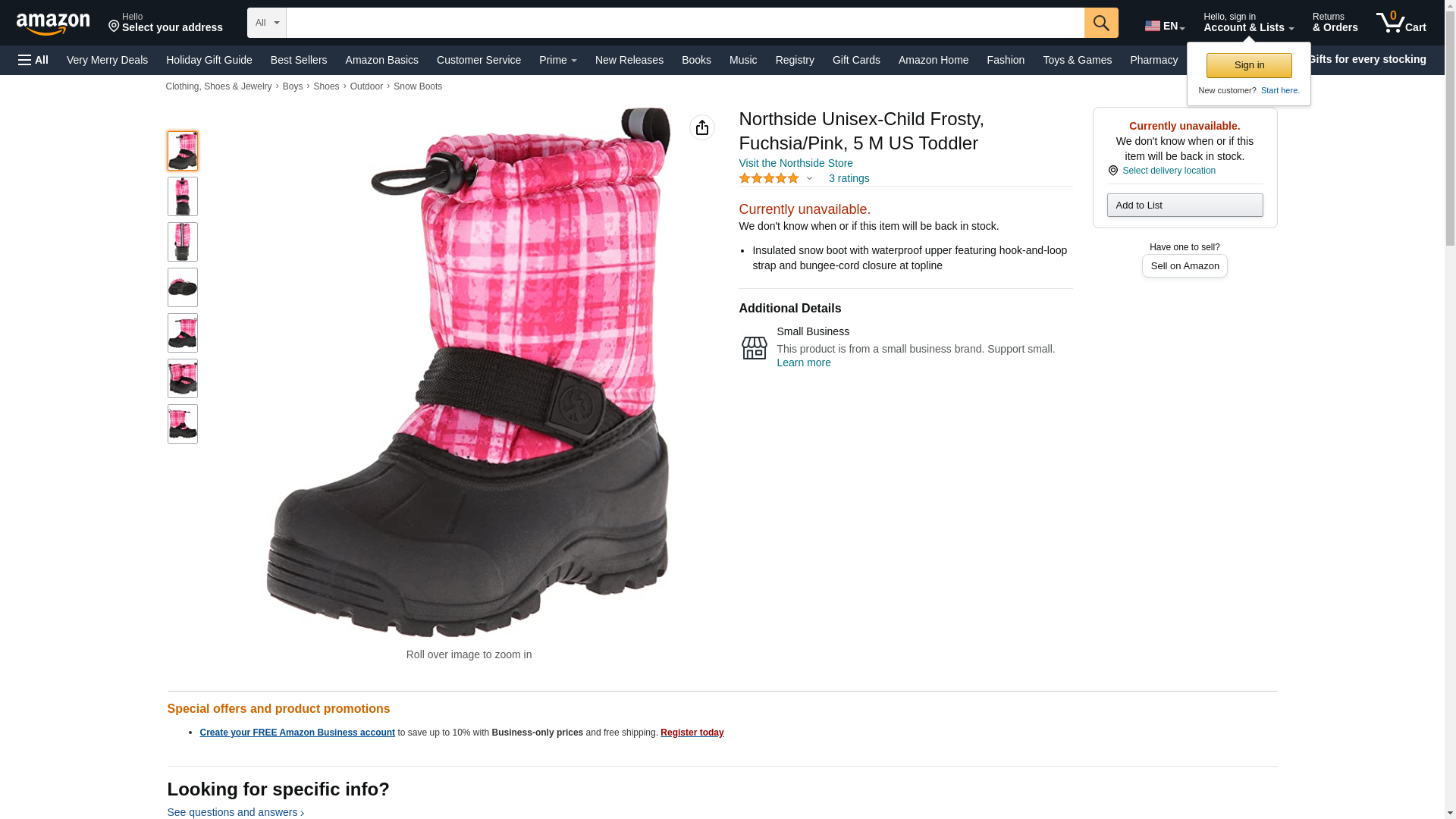Click the yellow Sign in button

[1249, 65]
